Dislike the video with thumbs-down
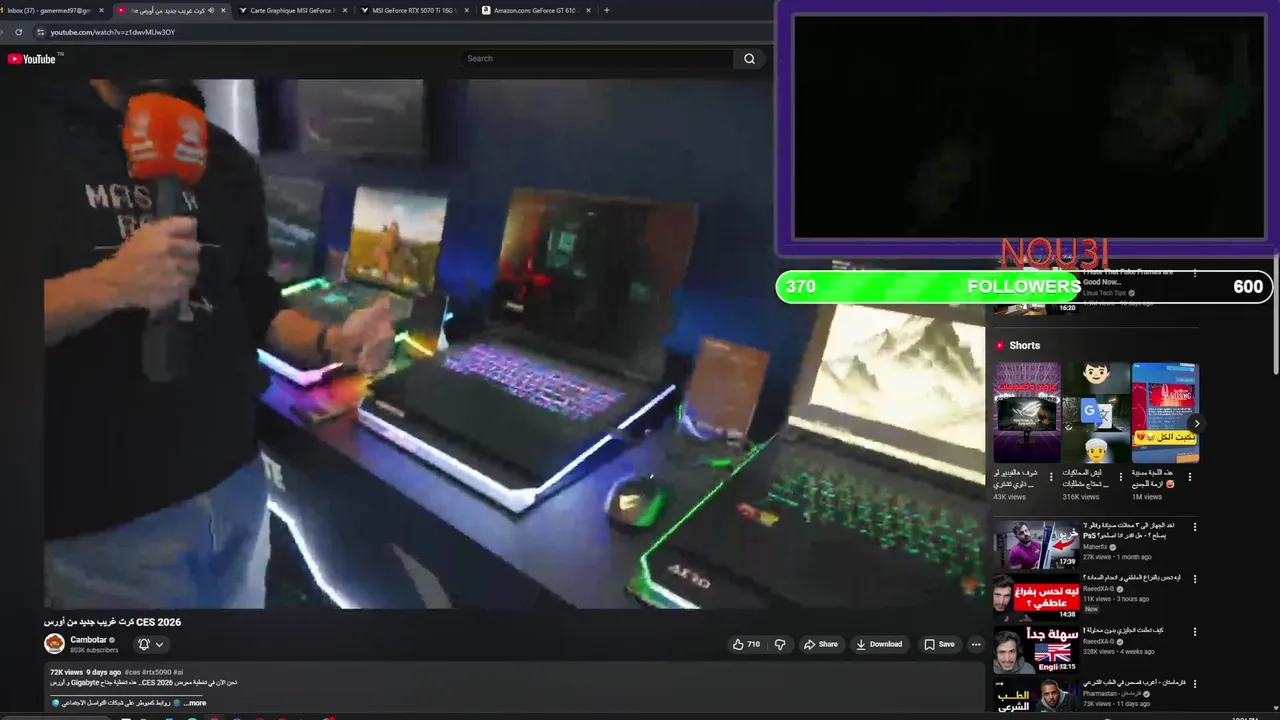 [x=780, y=645]
